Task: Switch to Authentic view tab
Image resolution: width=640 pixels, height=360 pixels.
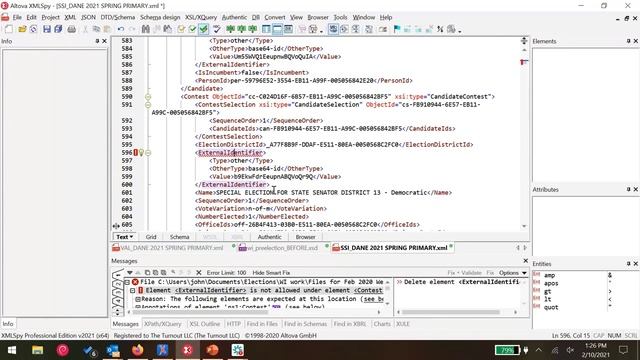Action: click(x=269, y=237)
